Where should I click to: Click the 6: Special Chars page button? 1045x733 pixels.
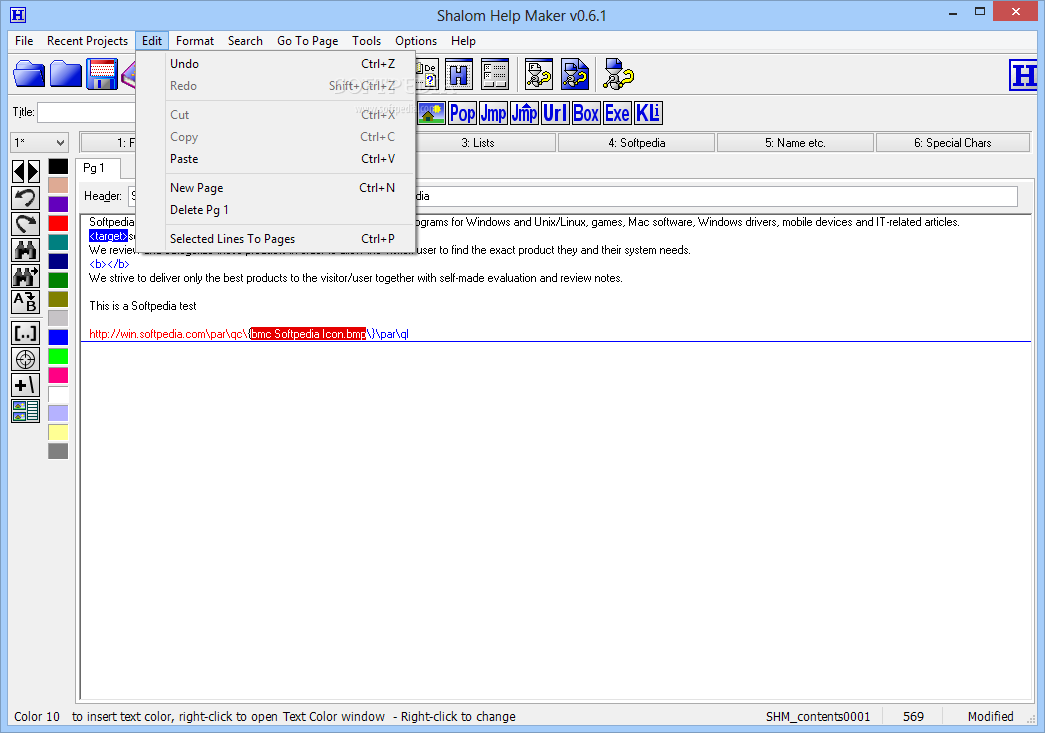[953, 143]
